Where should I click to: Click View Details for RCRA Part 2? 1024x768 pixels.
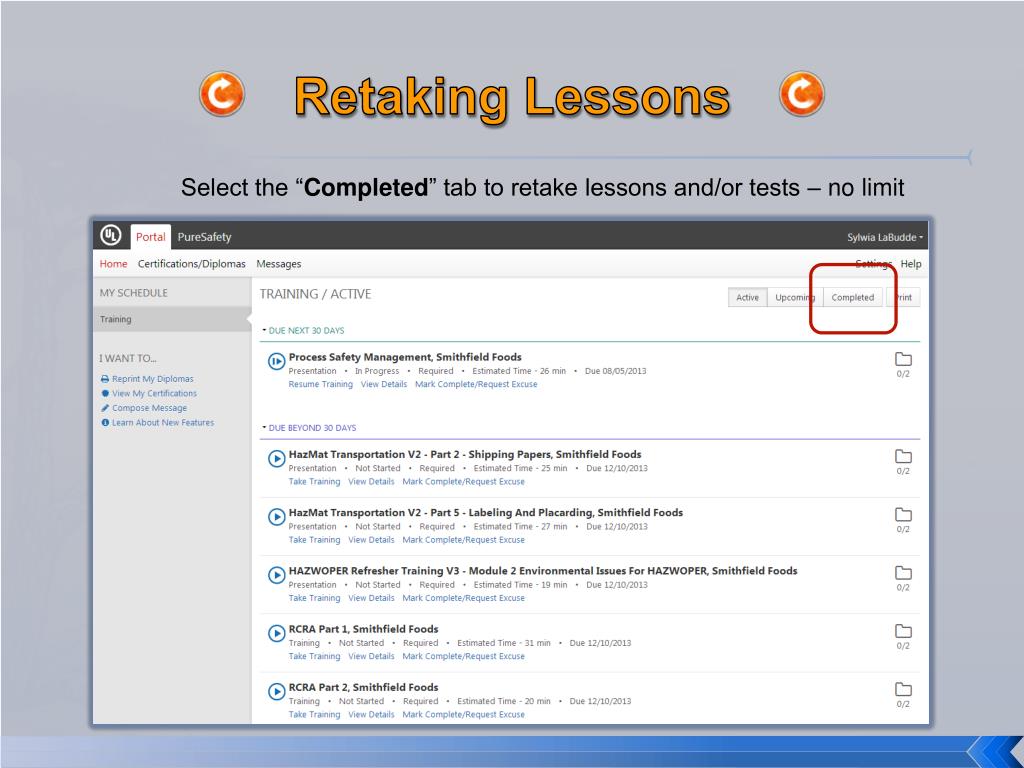[371, 714]
